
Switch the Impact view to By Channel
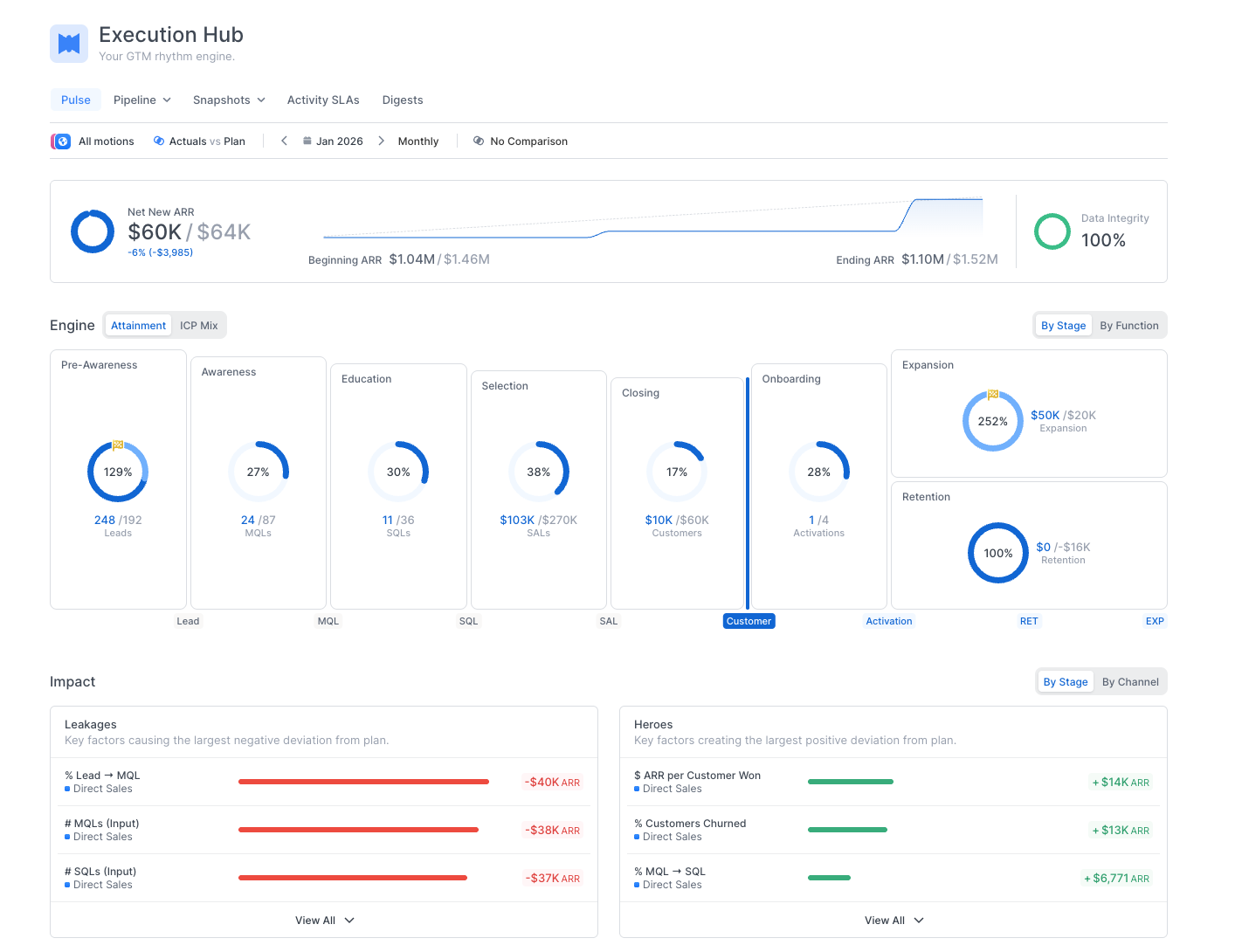click(x=1130, y=681)
